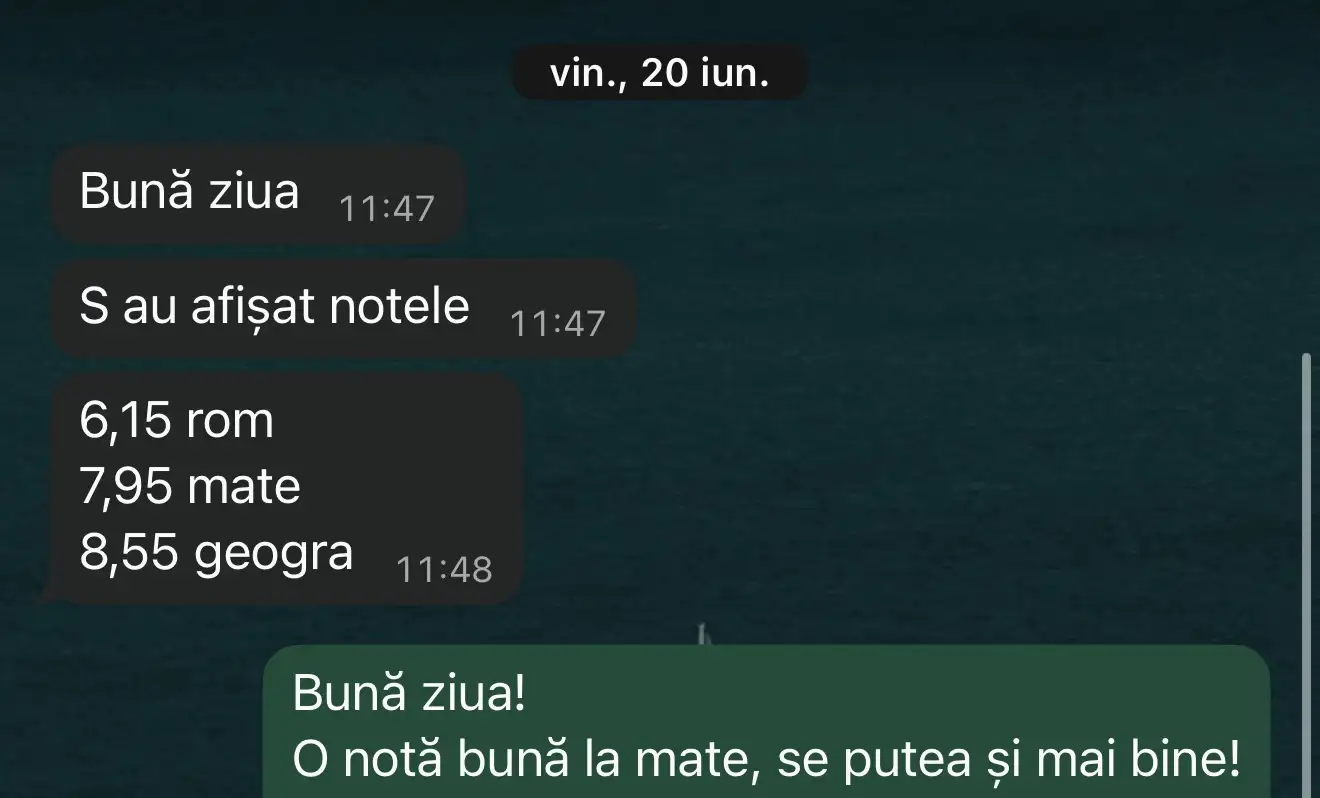Click the chat scrollbar thumb
The width and height of the screenshot is (1320, 798).
[1305, 575]
